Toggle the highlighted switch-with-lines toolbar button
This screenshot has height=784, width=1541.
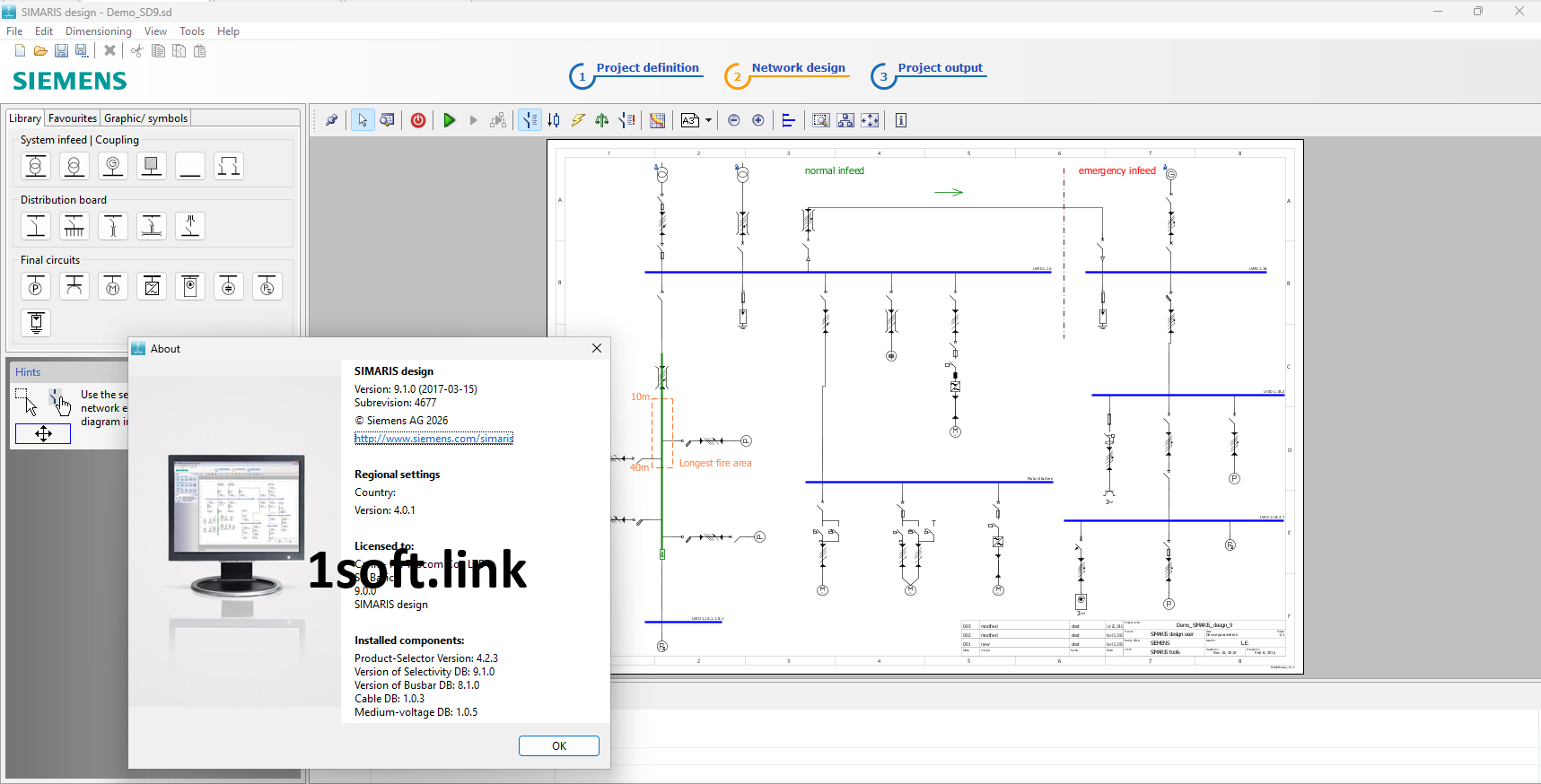[x=530, y=120]
